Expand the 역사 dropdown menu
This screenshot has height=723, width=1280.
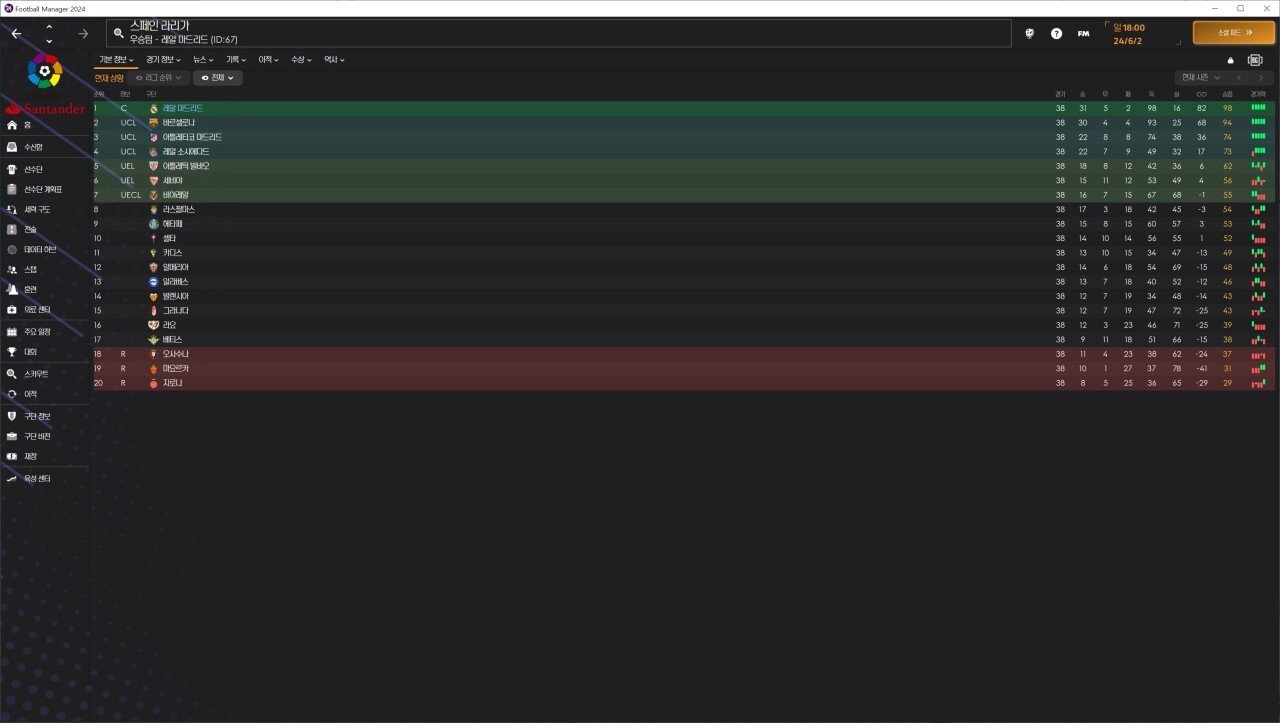[x=334, y=60]
